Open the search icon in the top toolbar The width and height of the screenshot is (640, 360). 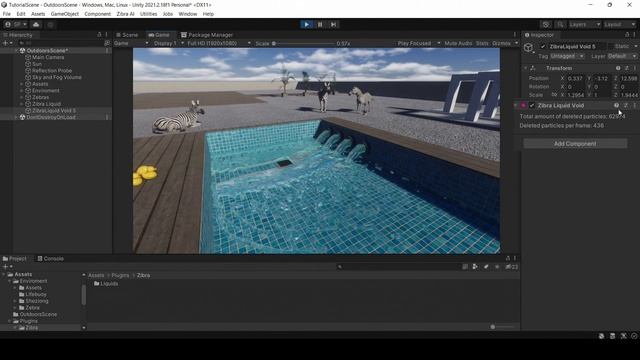point(560,24)
